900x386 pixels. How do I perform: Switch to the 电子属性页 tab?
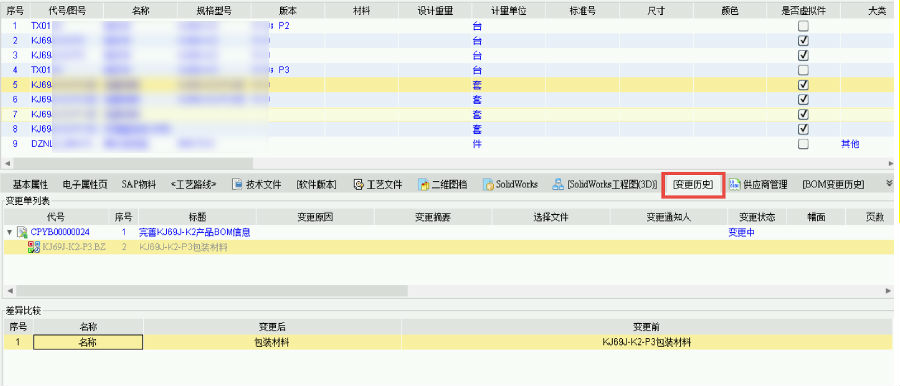coord(85,184)
